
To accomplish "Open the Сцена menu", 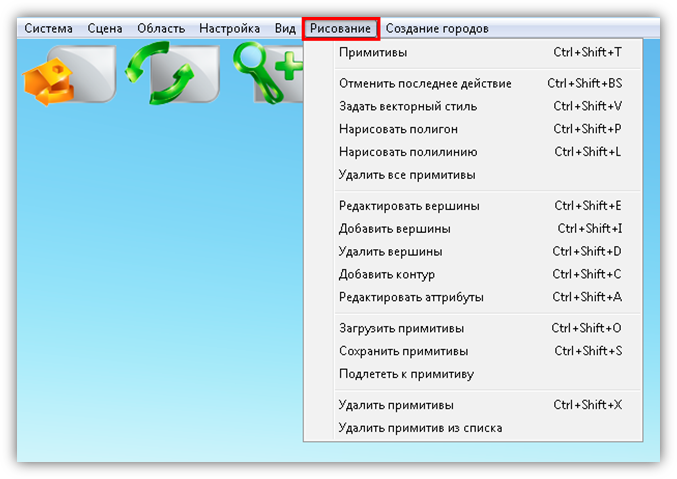I will tap(105, 29).
